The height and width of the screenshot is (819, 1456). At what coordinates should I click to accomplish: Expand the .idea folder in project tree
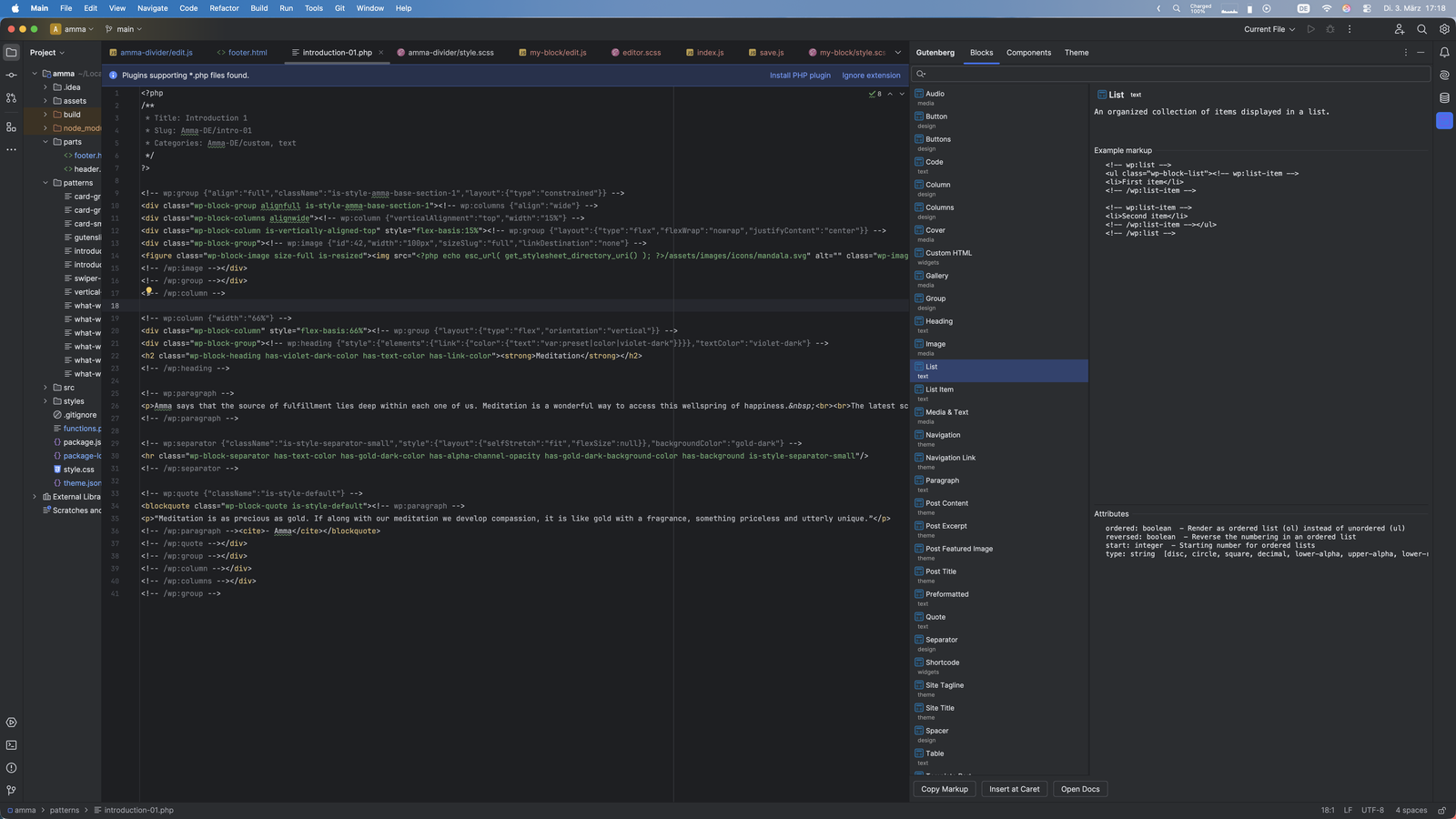click(x=45, y=87)
